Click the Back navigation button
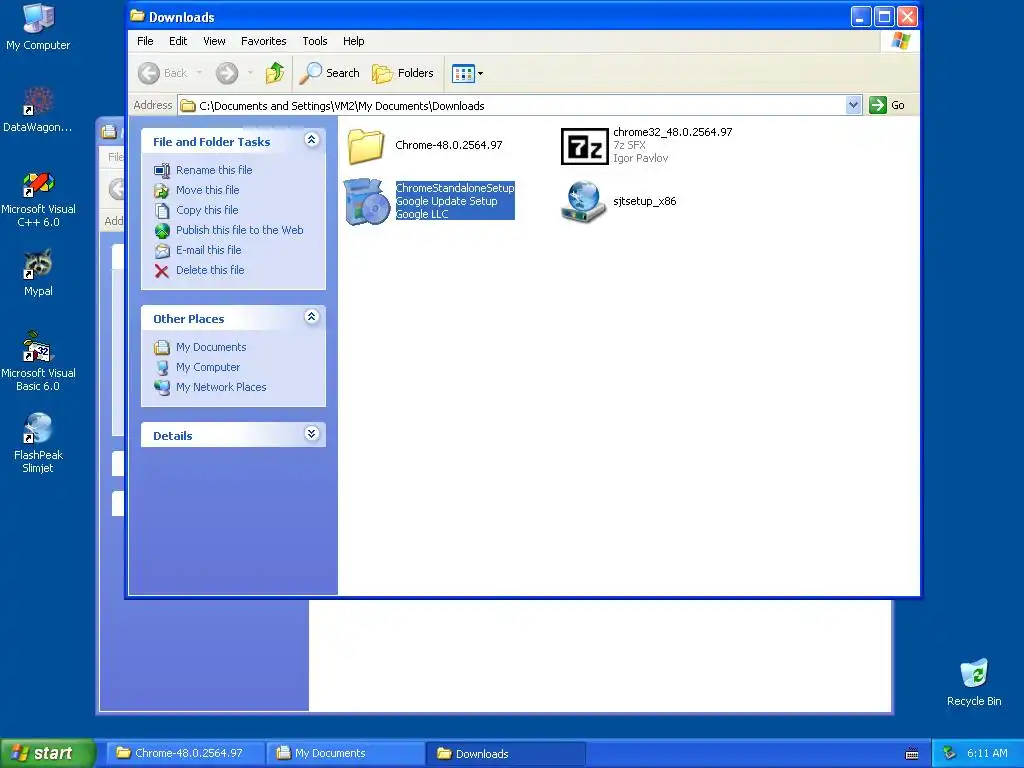1024x768 pixels. 163,73
